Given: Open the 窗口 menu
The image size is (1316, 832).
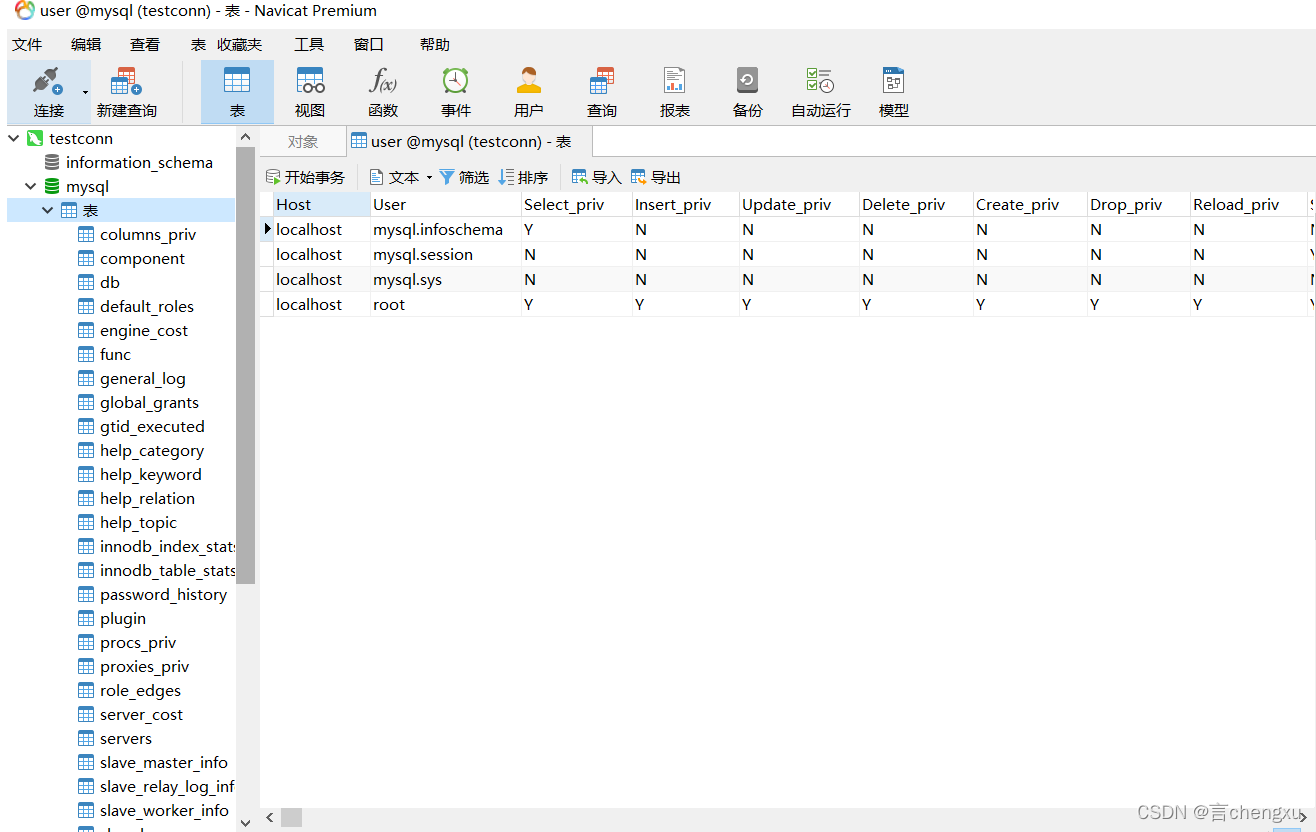Looking at the screenshot, I should (369, 44).
